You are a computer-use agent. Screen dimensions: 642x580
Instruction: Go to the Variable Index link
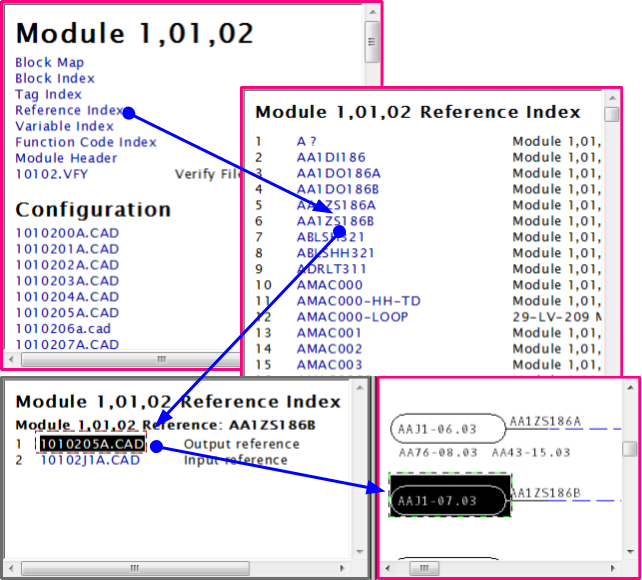tap(64, 126)
